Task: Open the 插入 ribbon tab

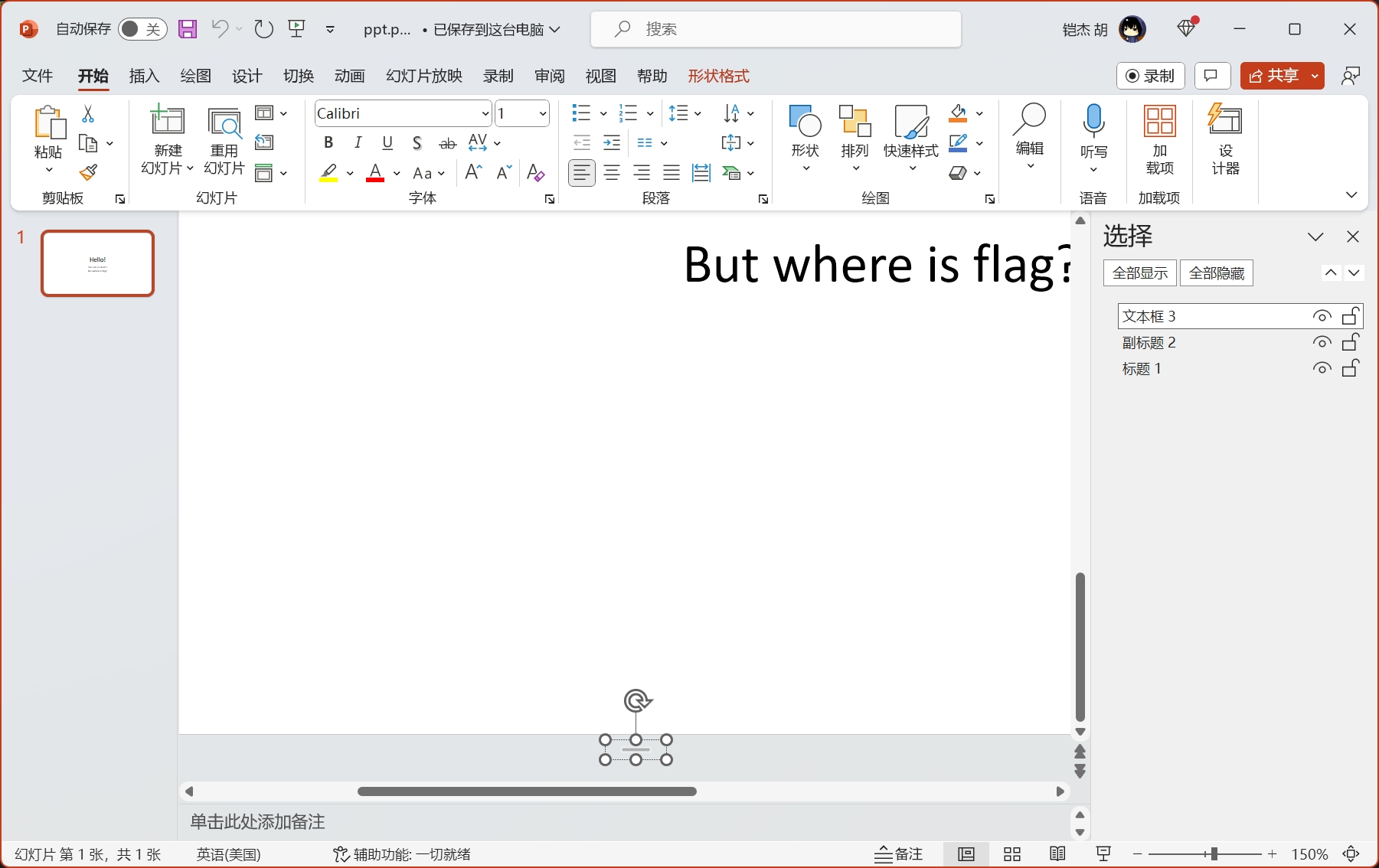Action: tap(144, 76)
